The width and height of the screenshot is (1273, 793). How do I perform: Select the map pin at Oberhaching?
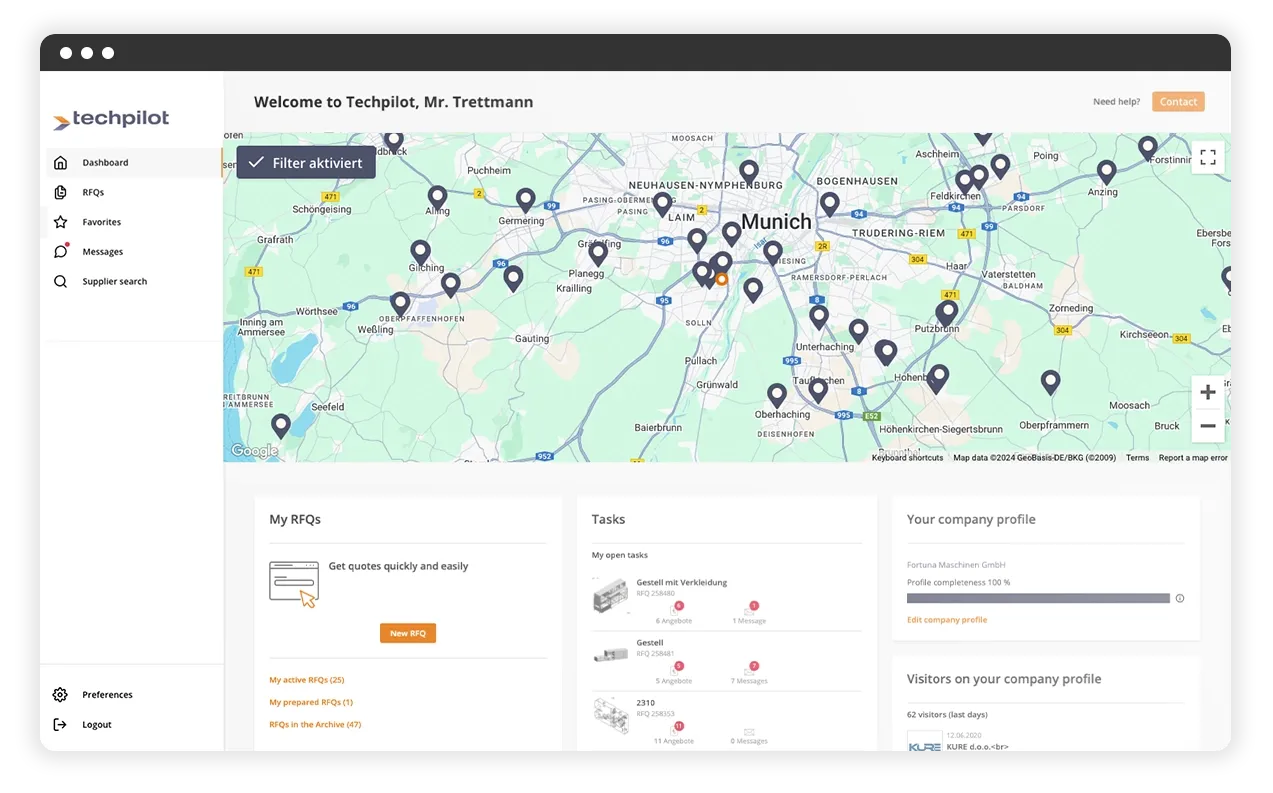pos(777,395)
